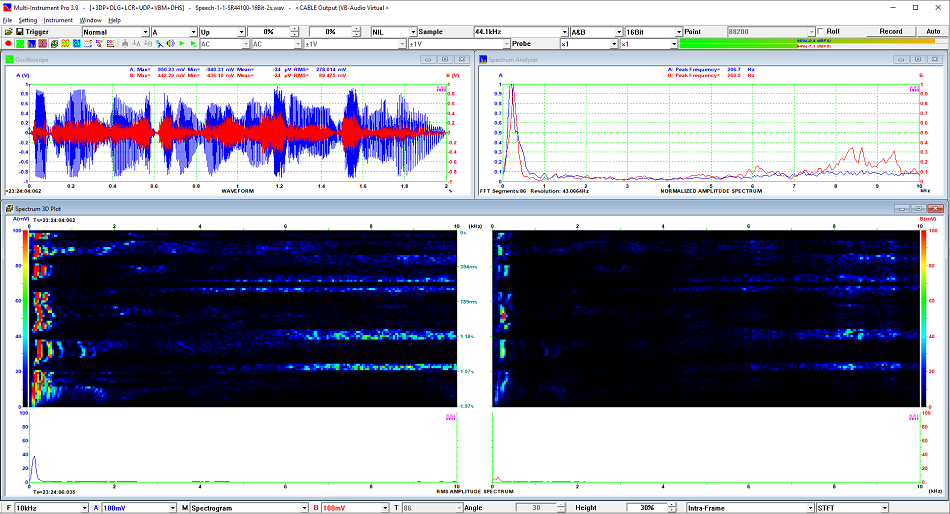This screenshot has height=514, width=950.
Task: Expand the 44.1kHz sample rate dropdown
Action: pyautogui.click(x=563, y=32)
